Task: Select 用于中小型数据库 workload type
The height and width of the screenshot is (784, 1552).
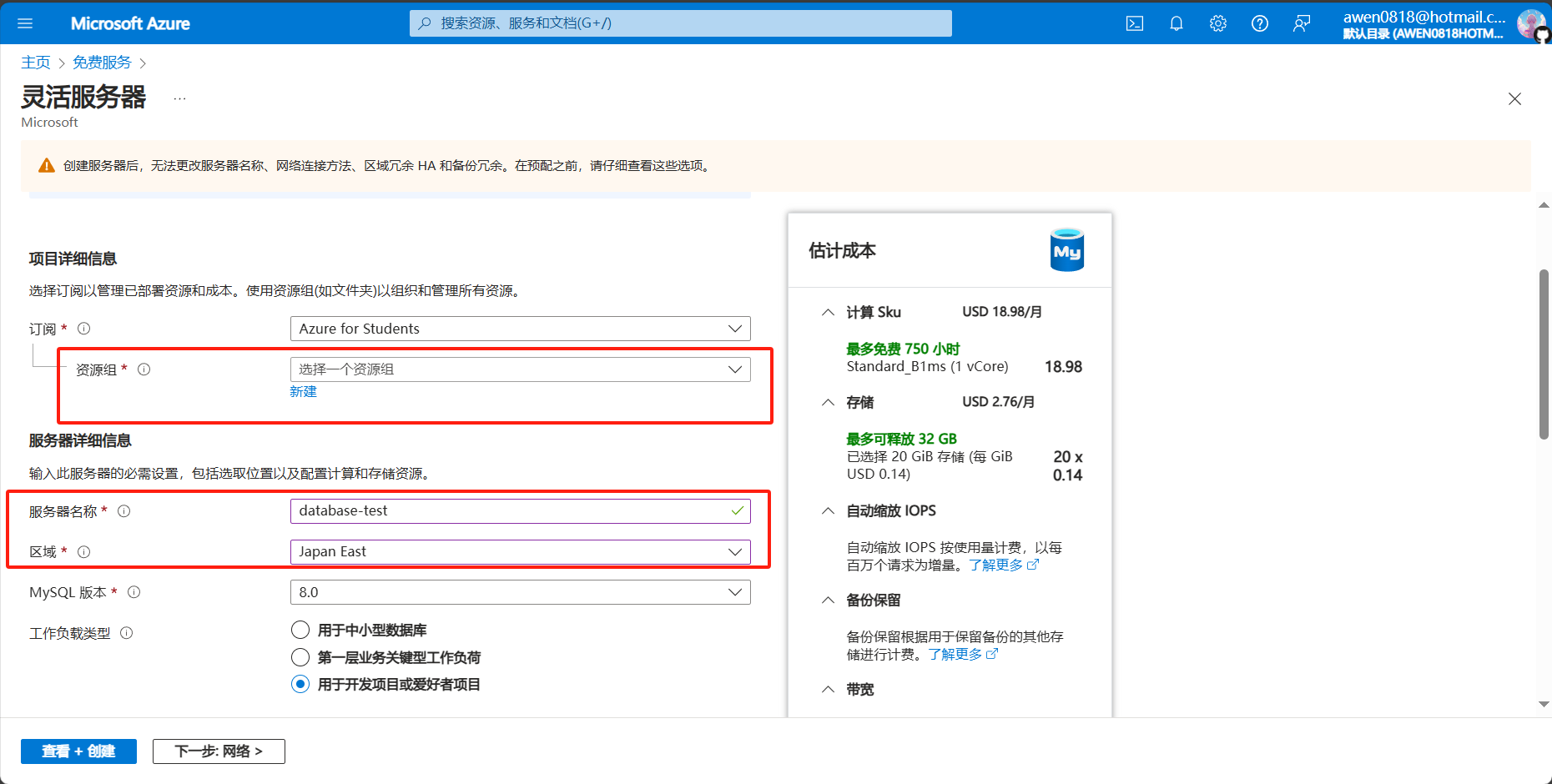Action: [x=300, y=630]
